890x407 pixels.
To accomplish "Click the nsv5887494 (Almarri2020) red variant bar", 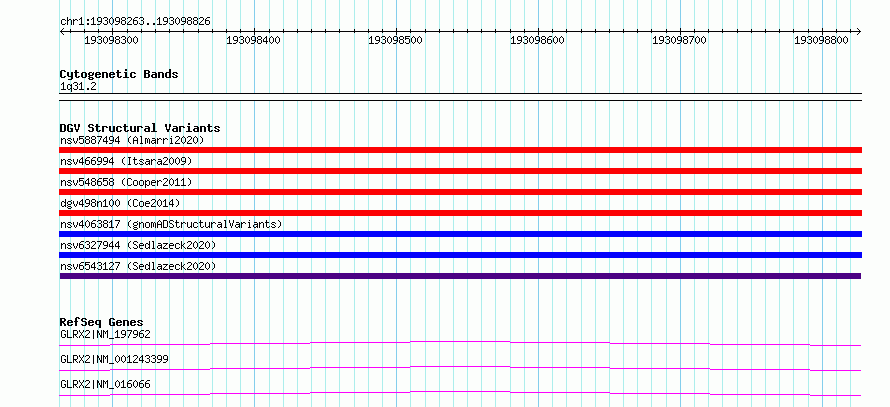I will [460, 150].
